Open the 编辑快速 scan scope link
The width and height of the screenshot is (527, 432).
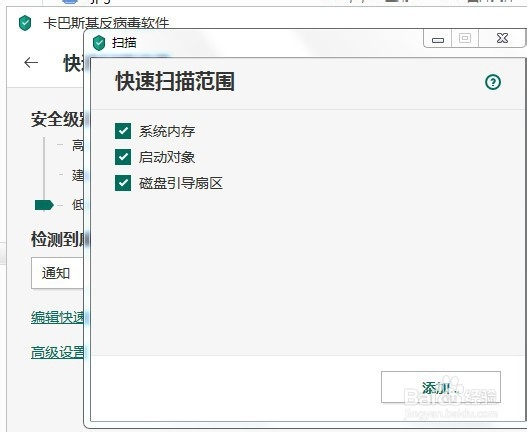point(57,317)
